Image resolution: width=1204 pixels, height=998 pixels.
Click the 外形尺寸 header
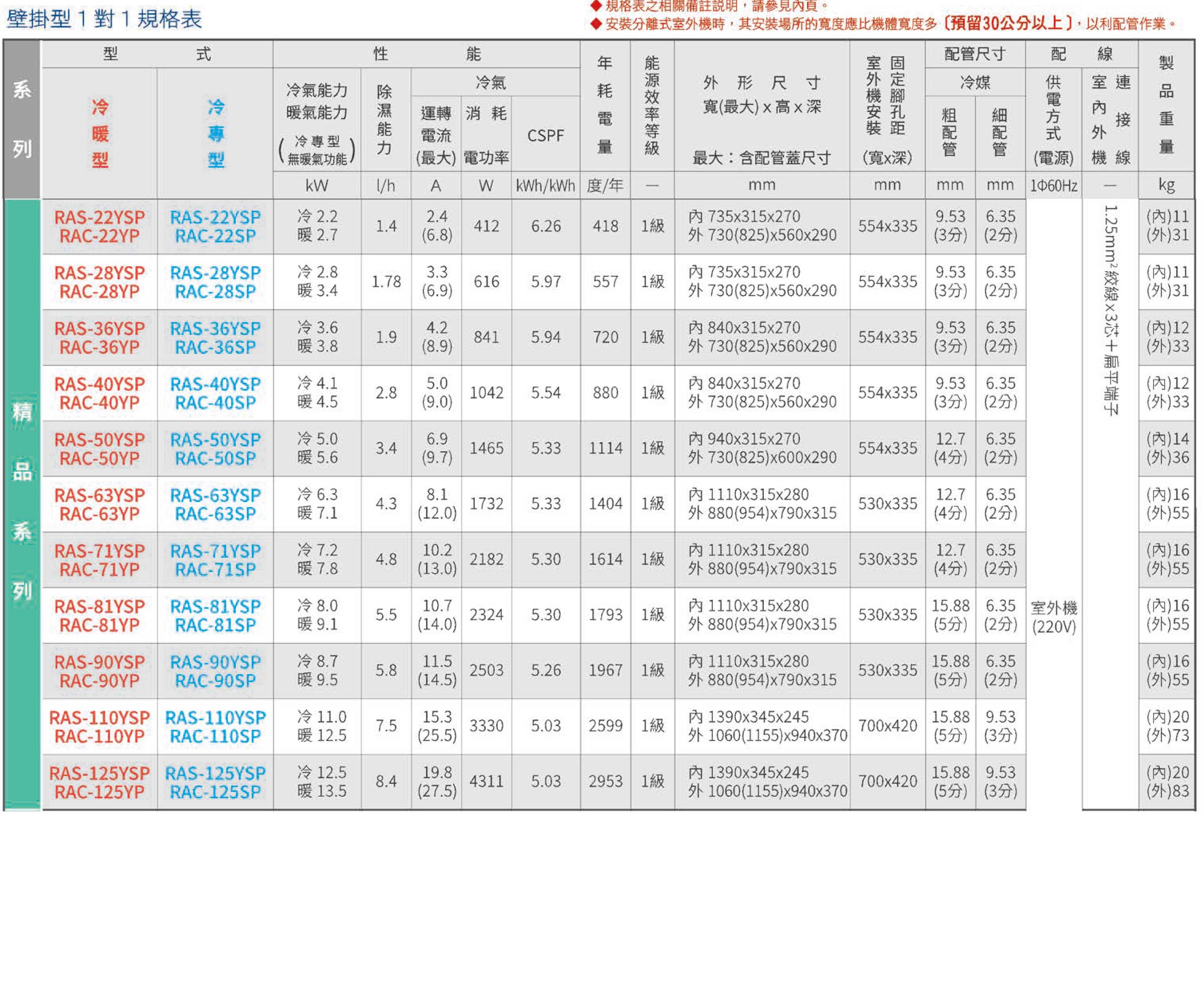click(x=762, y=83)
